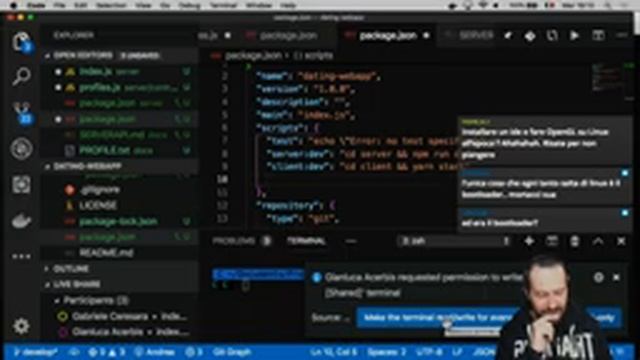Click the sync icon in status bar

tap(74, 352)
